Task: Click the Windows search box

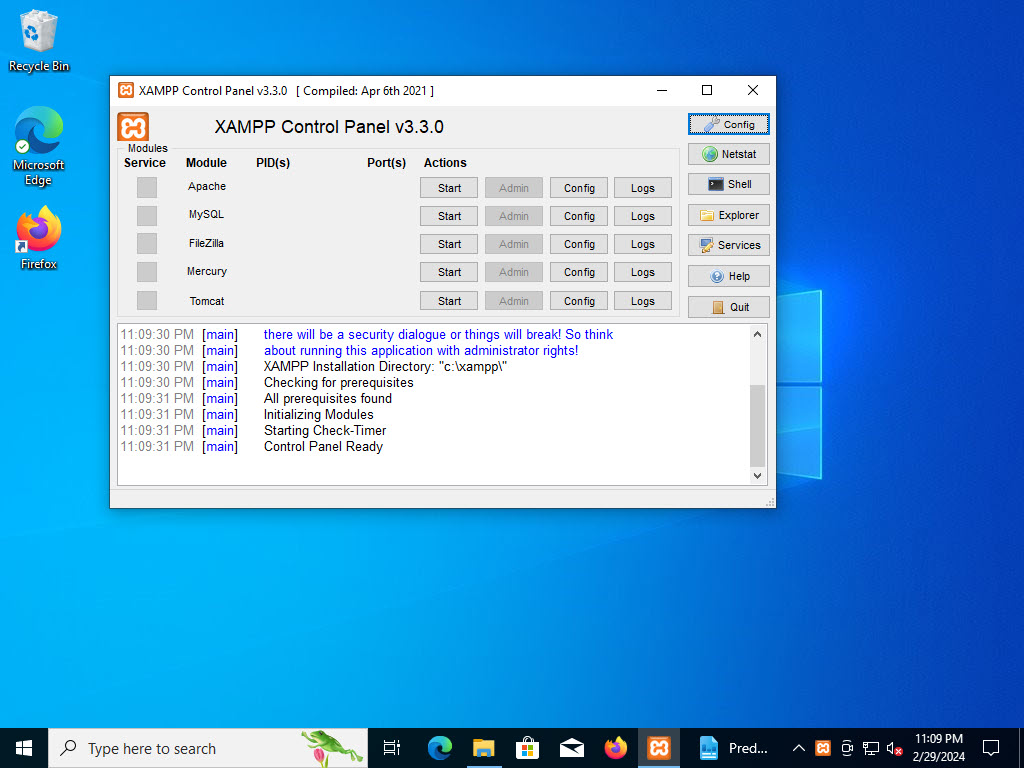Action: click(x=200, y=747)
